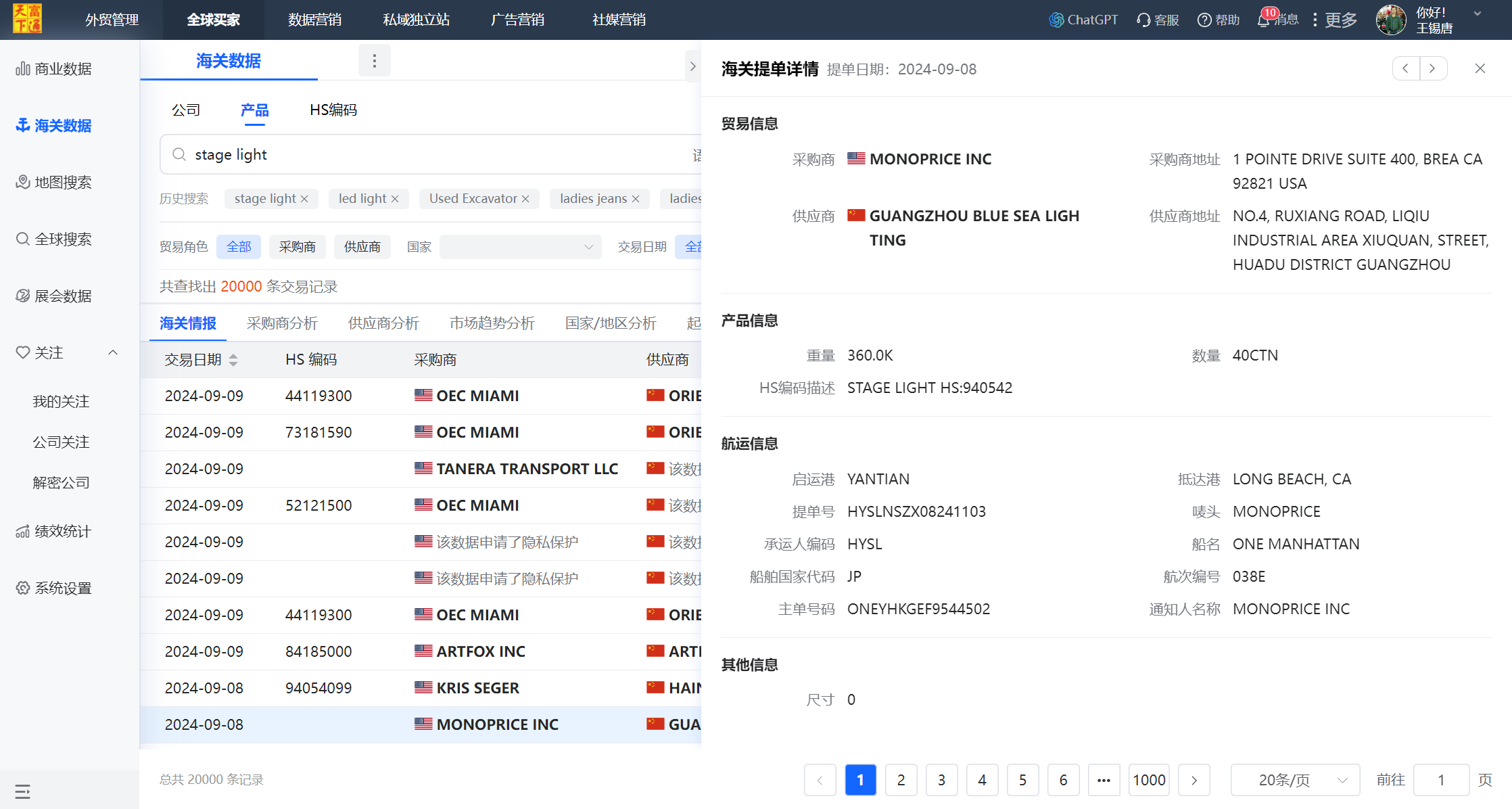Expand the user account dropdown arrow
The image size is (1512, 809).
pyautogui.click(x=1478, y=14)
